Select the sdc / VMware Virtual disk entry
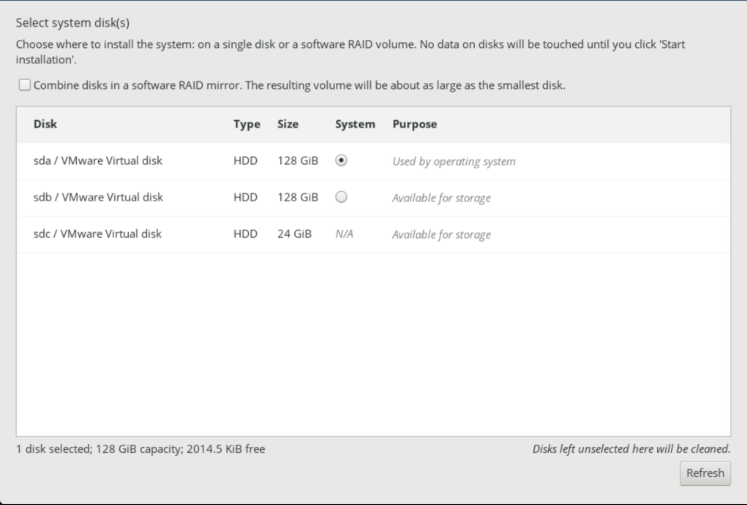The width and height of the screenshot is (747, 505). pyautogui.click(x=97, y=234)
